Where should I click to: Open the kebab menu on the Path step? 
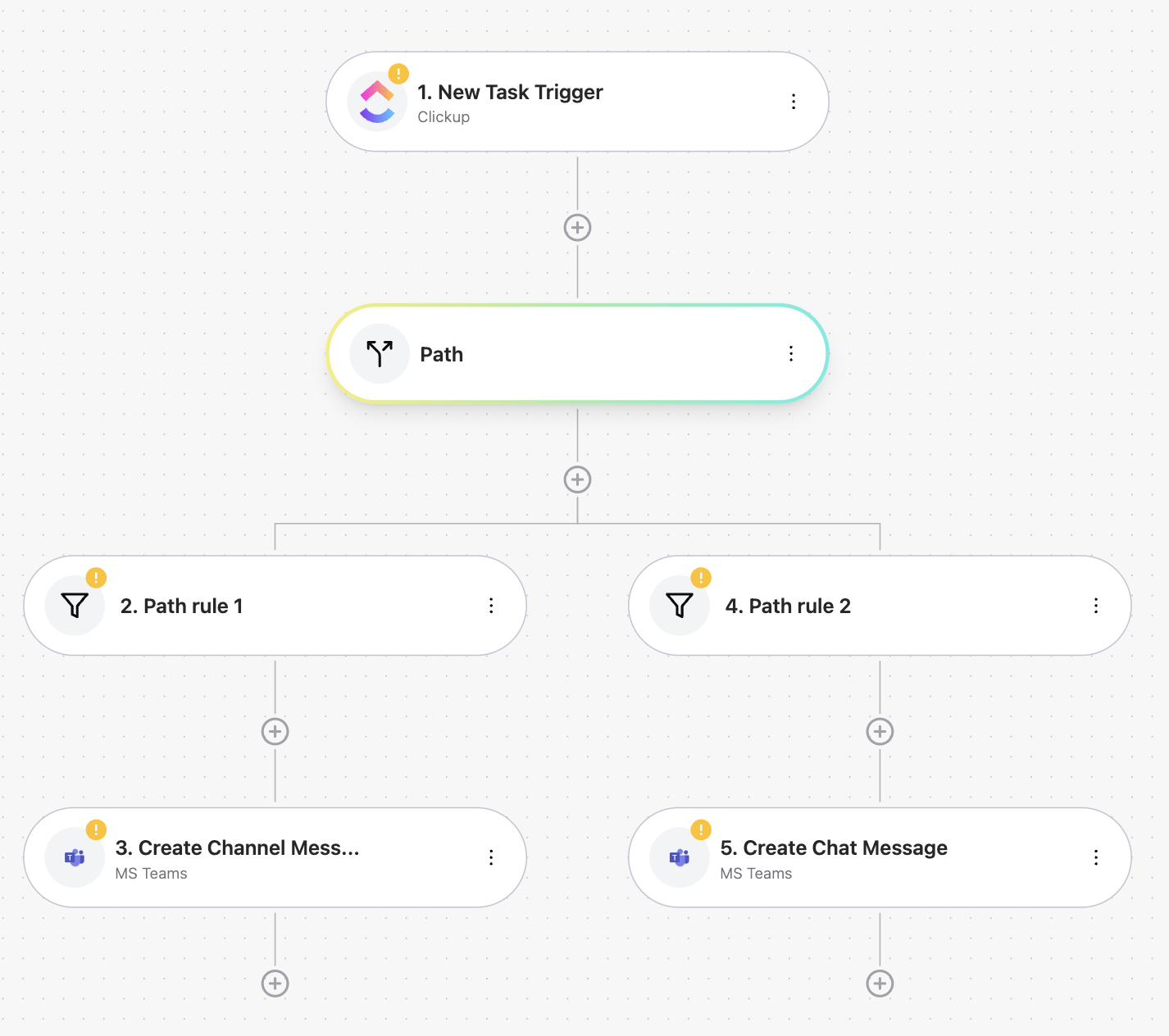(790, 353)
